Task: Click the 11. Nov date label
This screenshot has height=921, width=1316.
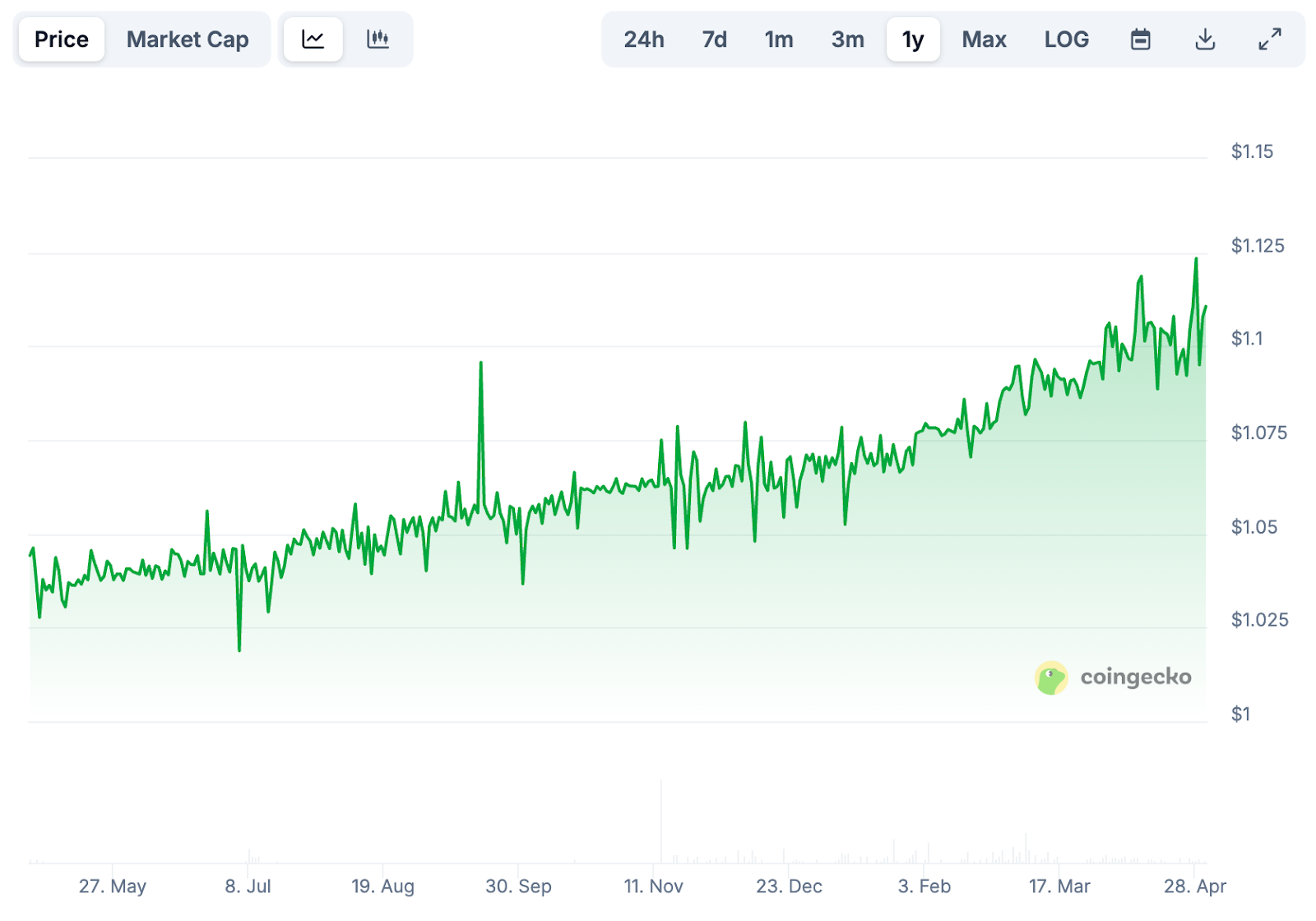Action: tap(653, 886)
